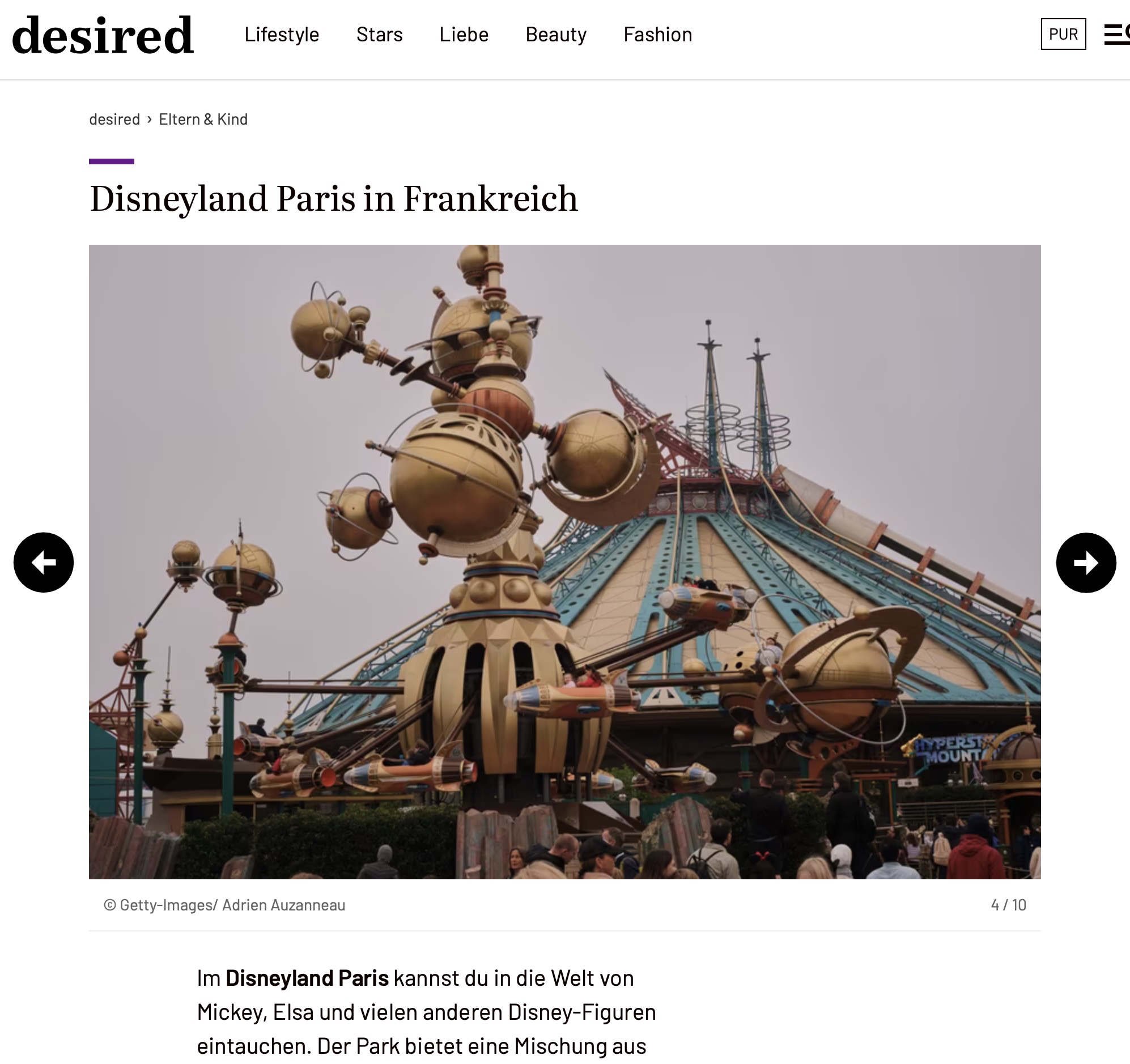This screenshot has height=1064, width=1130.
Task: Click the 4 / 10 slide counter
Action: pos(1008,905)
